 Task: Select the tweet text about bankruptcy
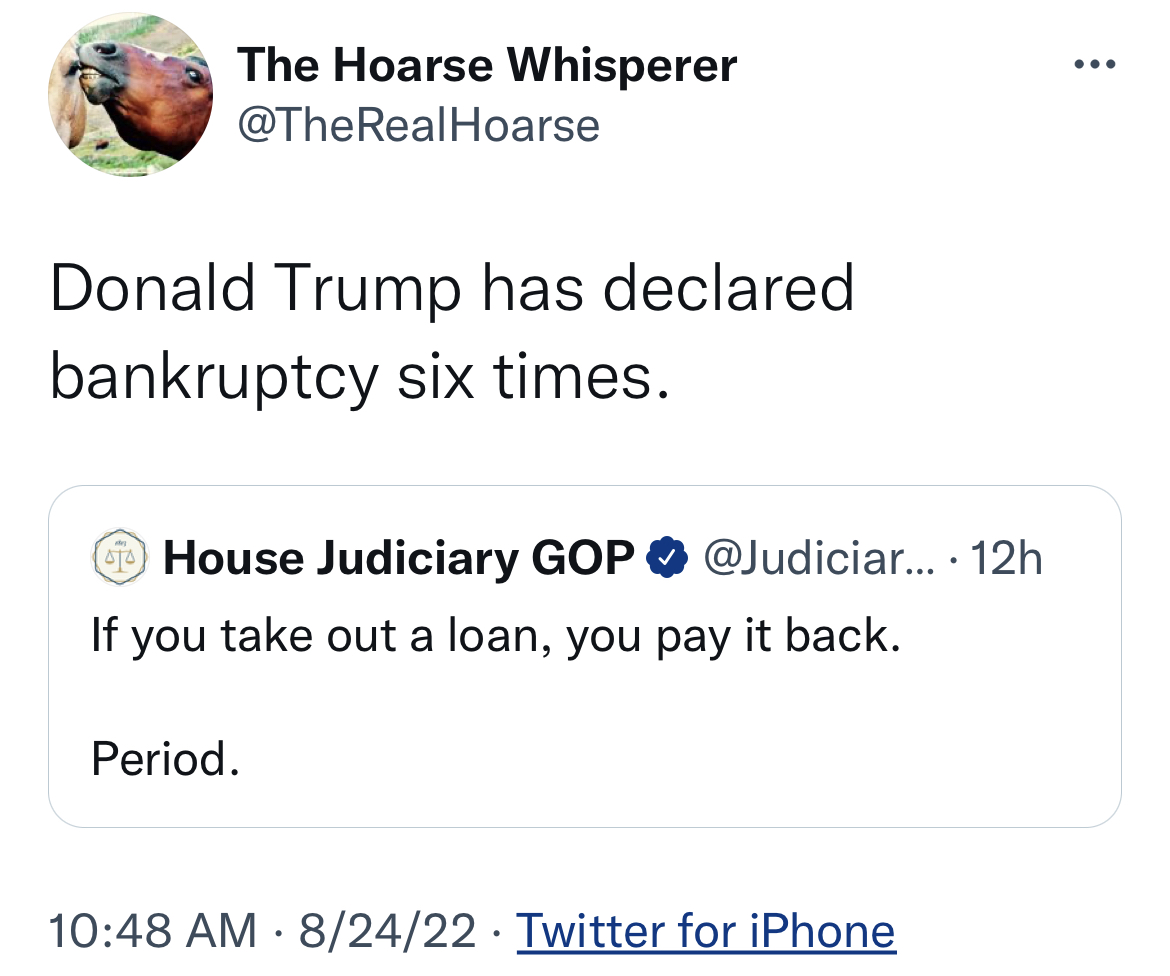click(450, 330)
